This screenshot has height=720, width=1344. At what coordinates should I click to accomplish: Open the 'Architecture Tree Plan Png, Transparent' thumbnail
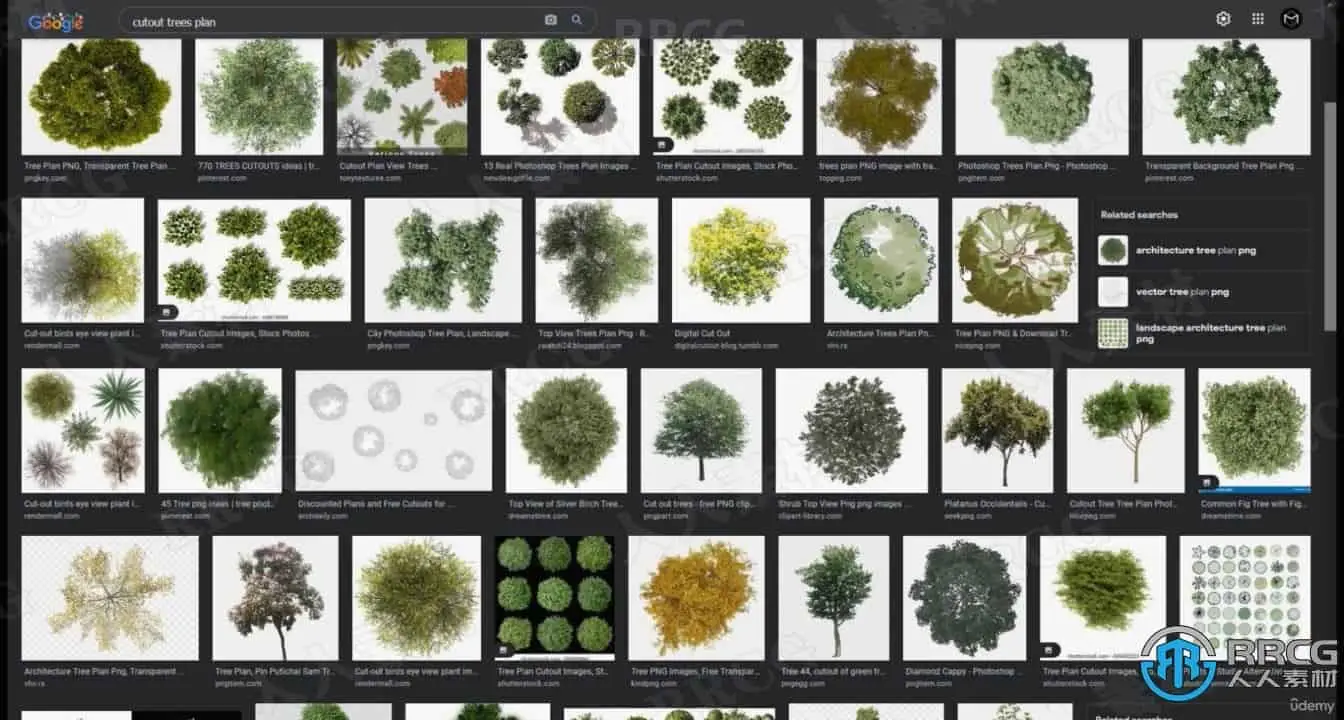coord(110,598)
